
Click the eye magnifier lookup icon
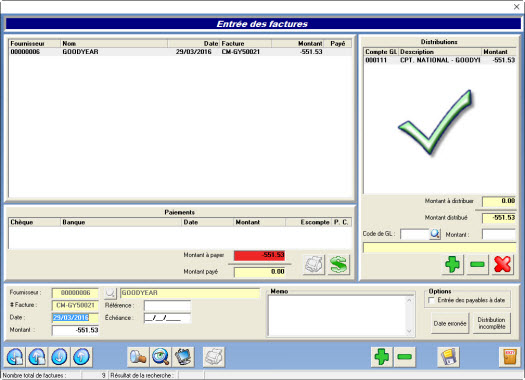click(161, 357)
